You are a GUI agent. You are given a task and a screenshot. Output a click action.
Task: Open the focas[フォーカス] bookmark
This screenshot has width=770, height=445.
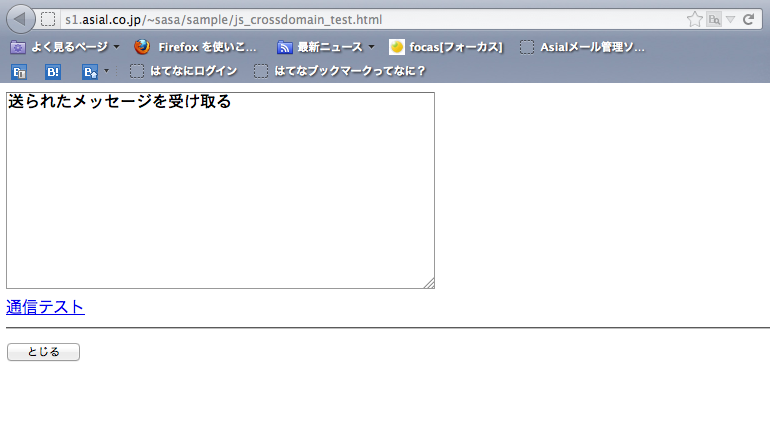point(446,47)
